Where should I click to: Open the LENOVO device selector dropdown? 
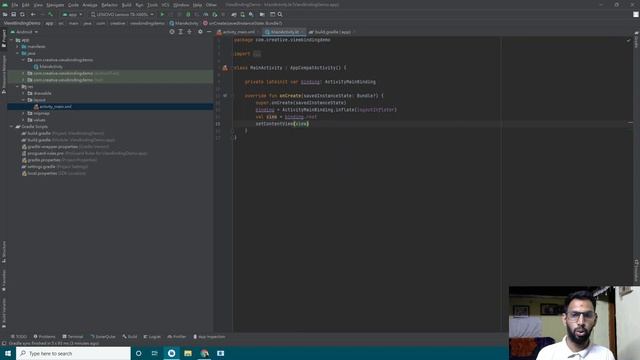click(x=122, y=14)
